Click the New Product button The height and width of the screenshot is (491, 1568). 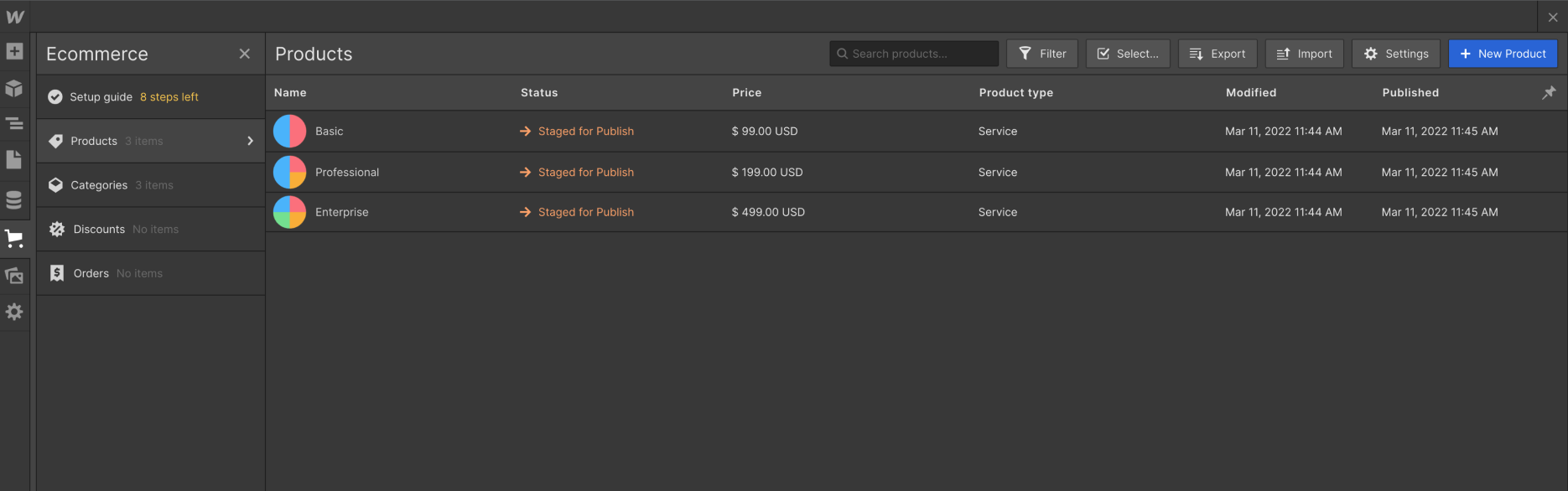click(1503, 54)
